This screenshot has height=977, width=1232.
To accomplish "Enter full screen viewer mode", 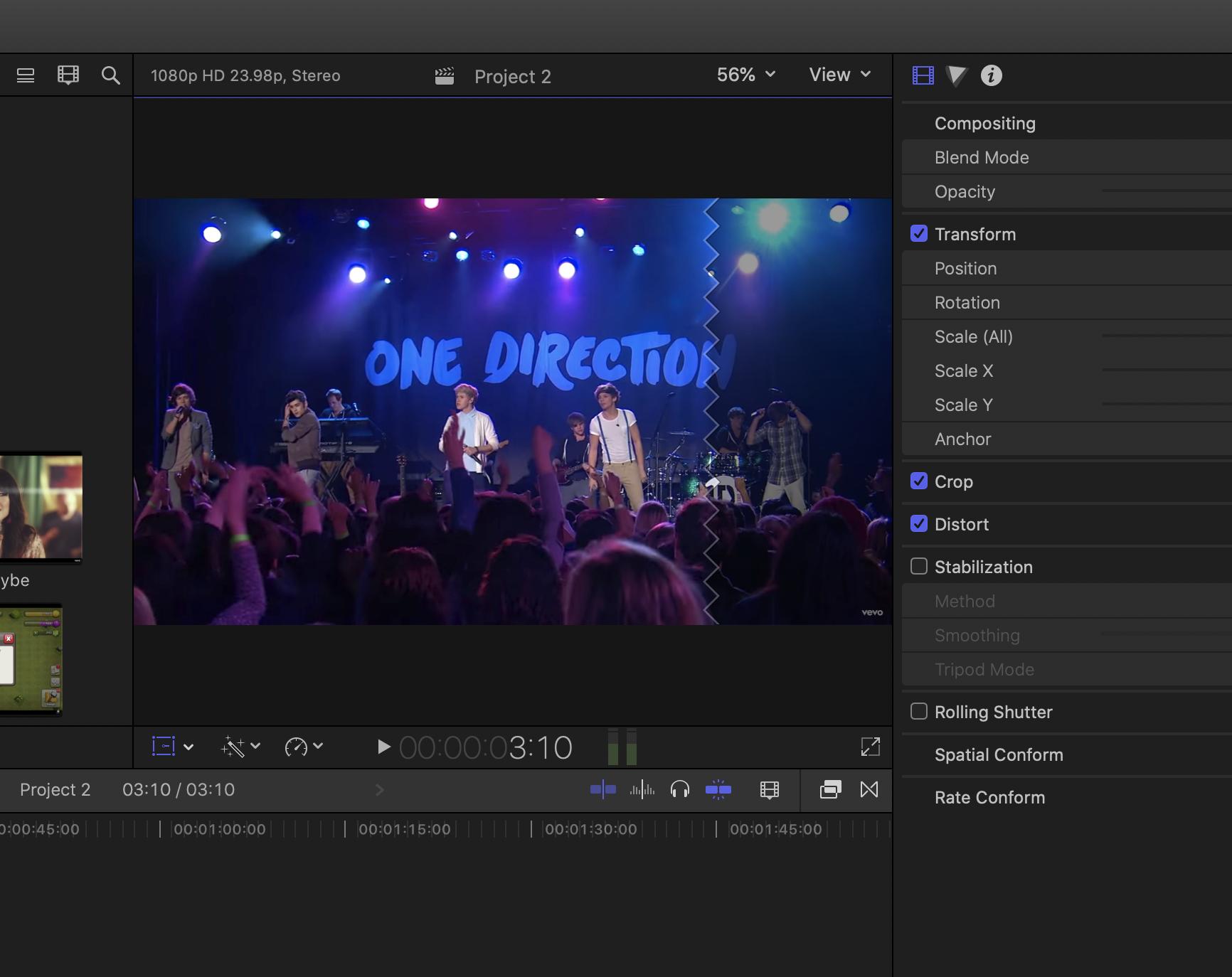I will click(871, 747).
